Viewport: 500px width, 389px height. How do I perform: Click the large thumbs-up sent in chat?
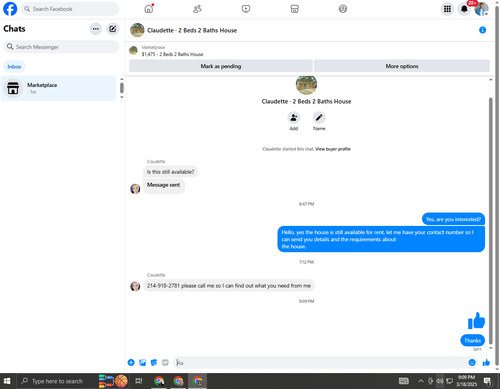pos(476,321)
